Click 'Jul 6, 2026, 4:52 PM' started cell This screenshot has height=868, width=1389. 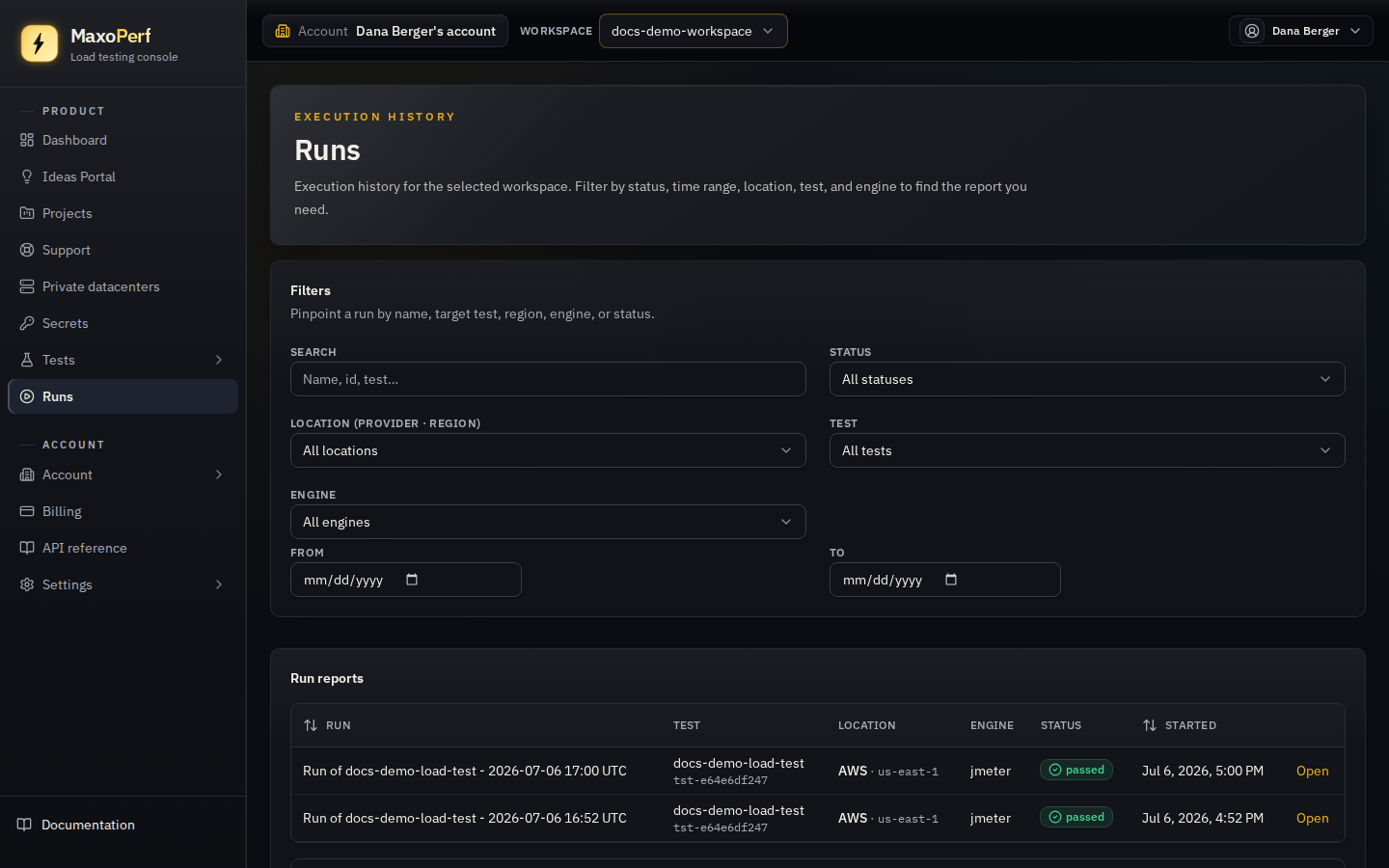[x=1203, y=818]
